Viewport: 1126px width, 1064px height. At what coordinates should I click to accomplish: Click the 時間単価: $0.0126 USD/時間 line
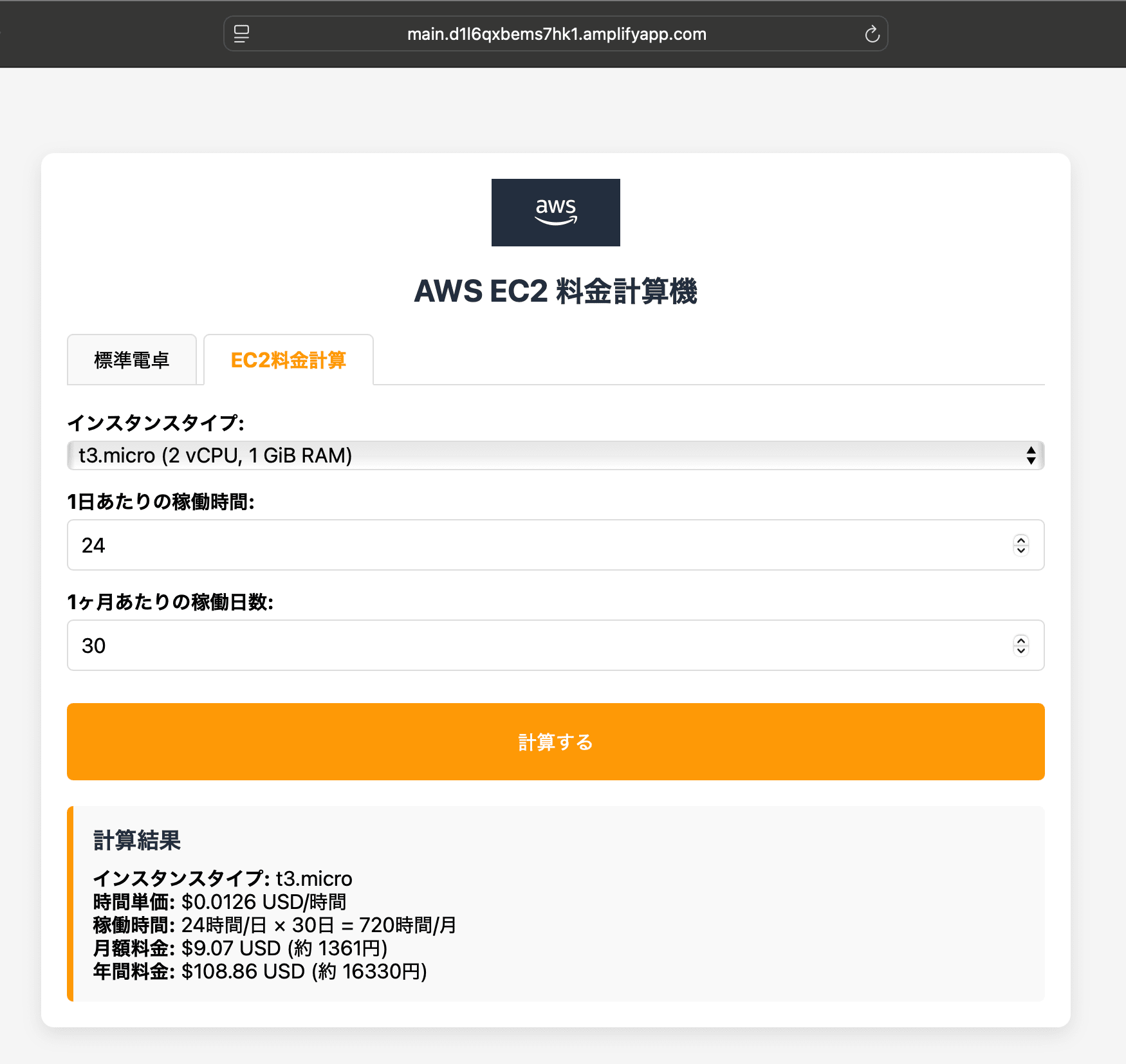pos(220,902)
